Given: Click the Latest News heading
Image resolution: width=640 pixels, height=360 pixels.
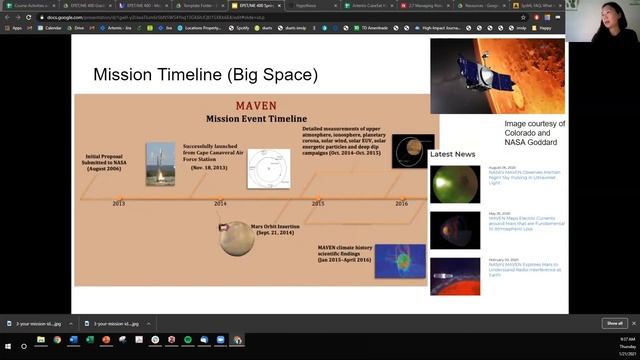Looking at the screenshot, I should tap(453, 154).
